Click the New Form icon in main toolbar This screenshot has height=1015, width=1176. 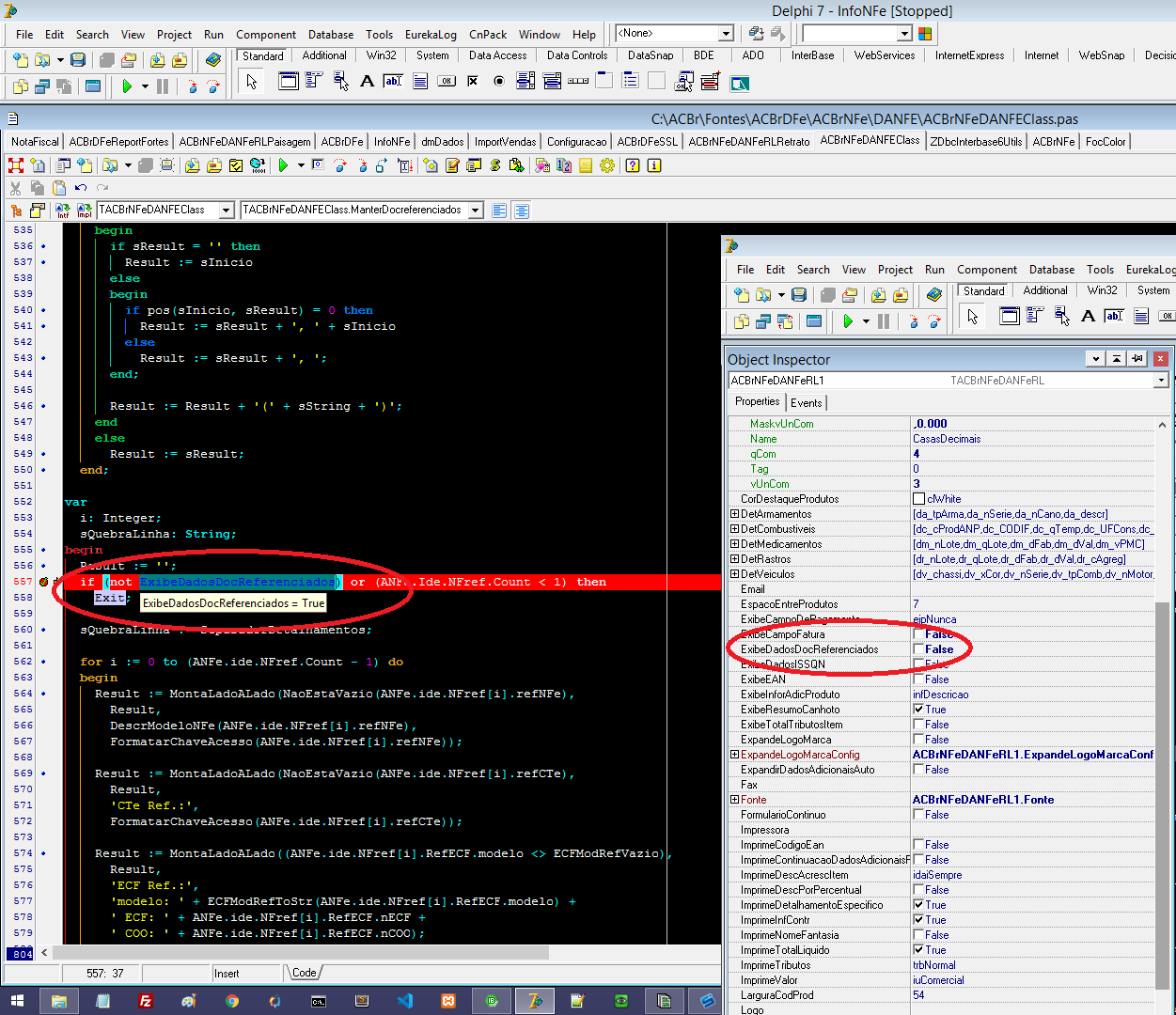92,86
